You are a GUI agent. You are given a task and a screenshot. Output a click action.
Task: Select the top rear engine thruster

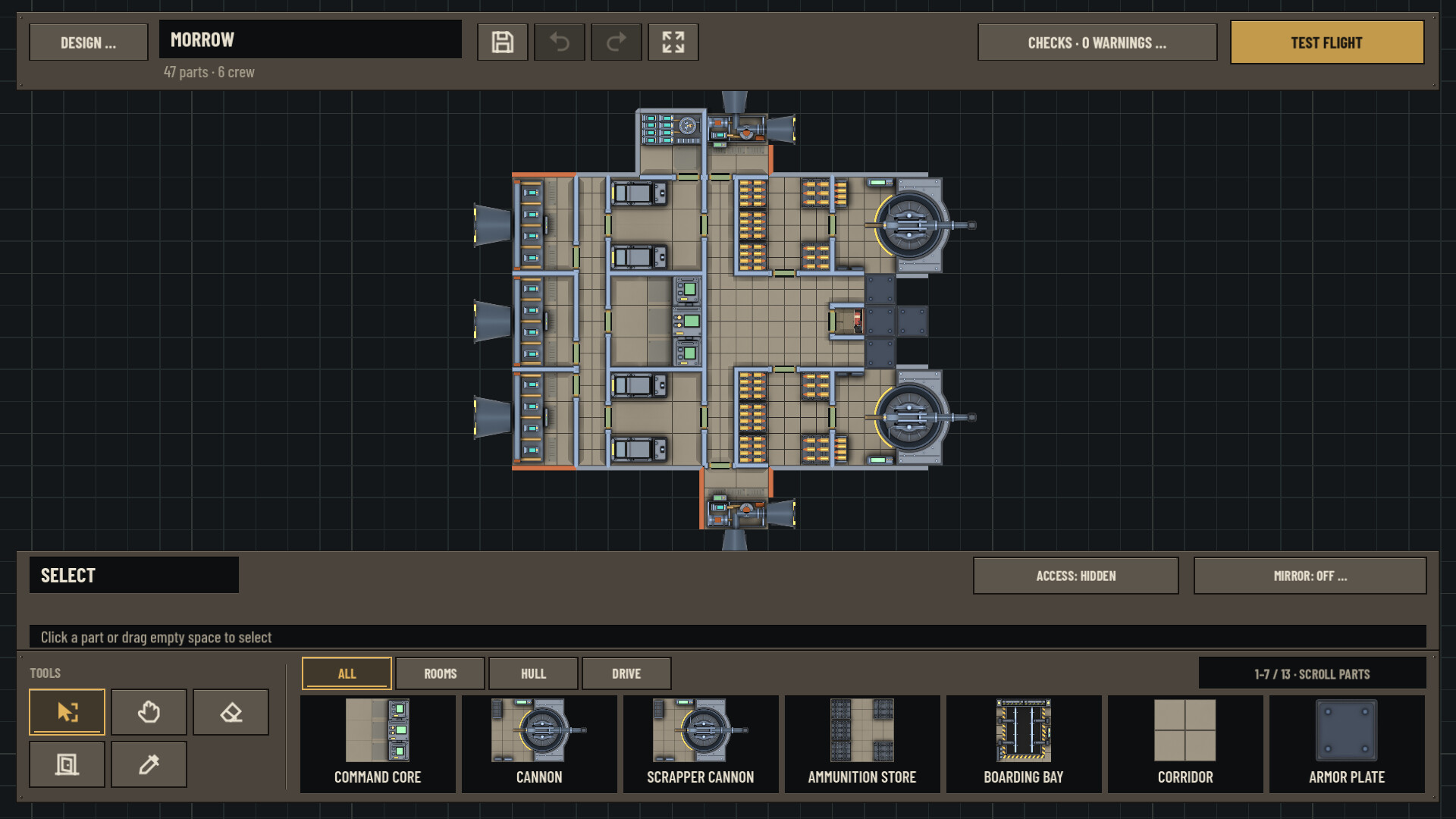494,224
